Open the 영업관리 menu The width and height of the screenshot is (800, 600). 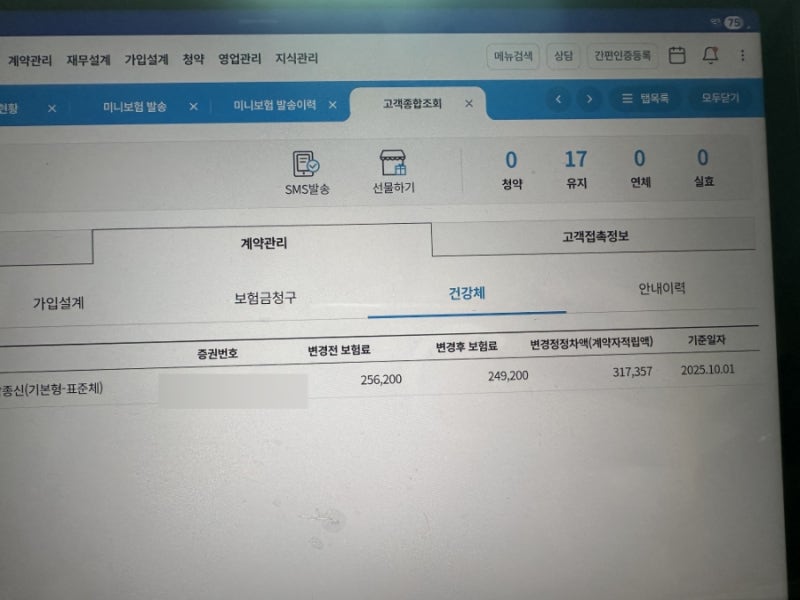240,59
